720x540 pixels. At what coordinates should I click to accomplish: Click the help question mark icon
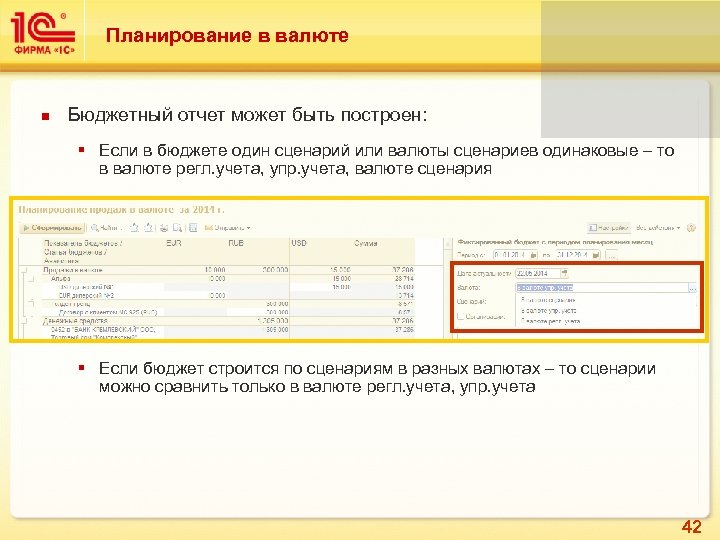(x=691, y=228)
